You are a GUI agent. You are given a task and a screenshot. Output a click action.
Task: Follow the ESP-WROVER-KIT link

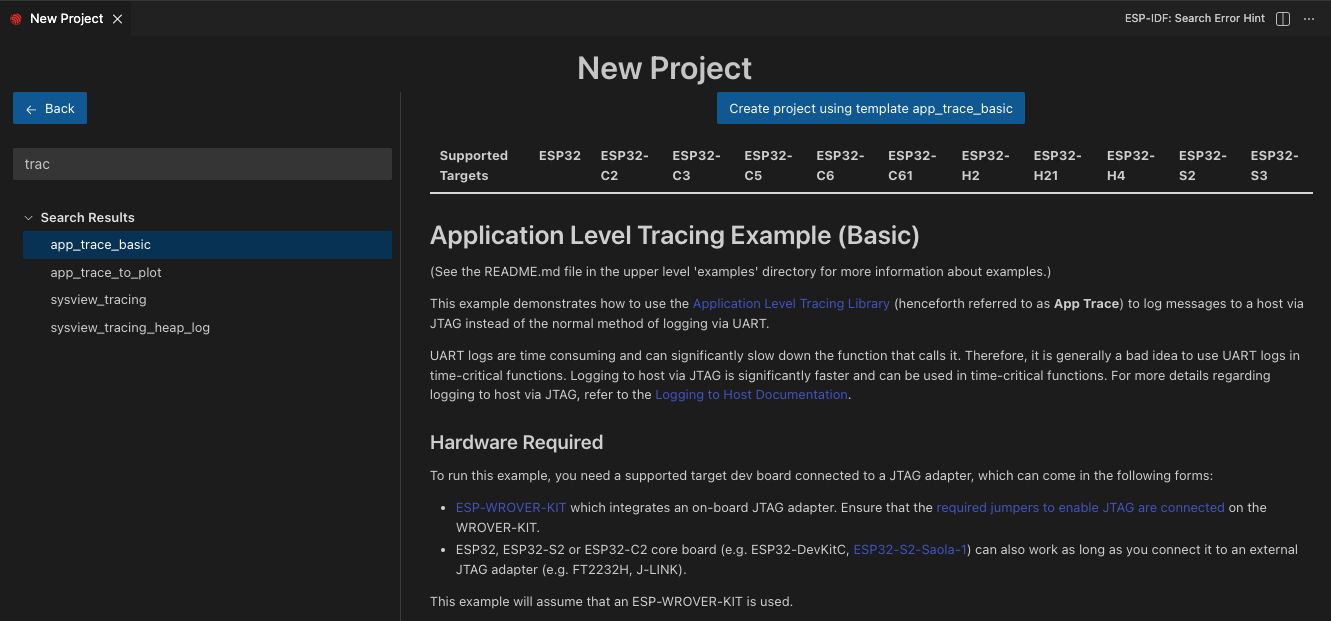tap(510, 508)
